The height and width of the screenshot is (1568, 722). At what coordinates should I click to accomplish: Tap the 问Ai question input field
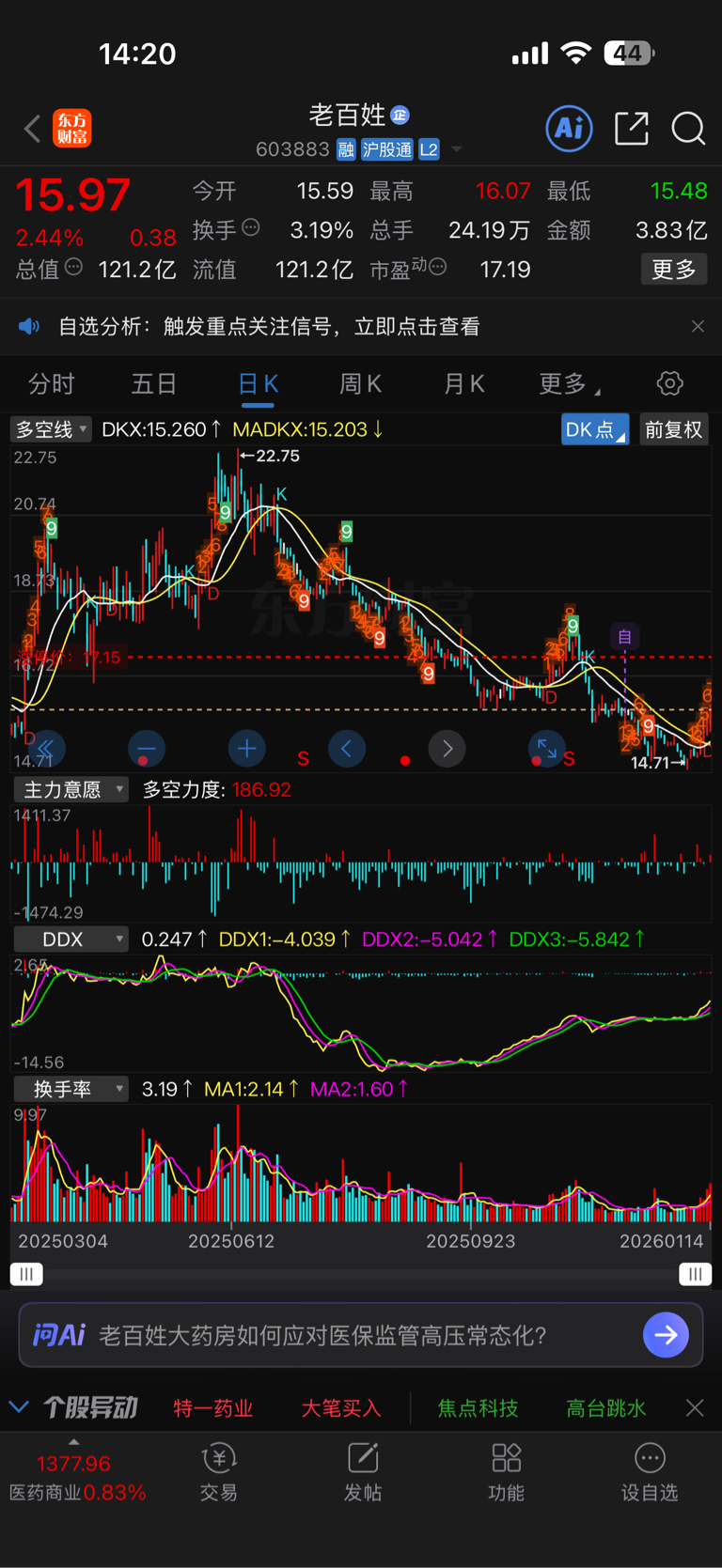tap(361, 1335)
